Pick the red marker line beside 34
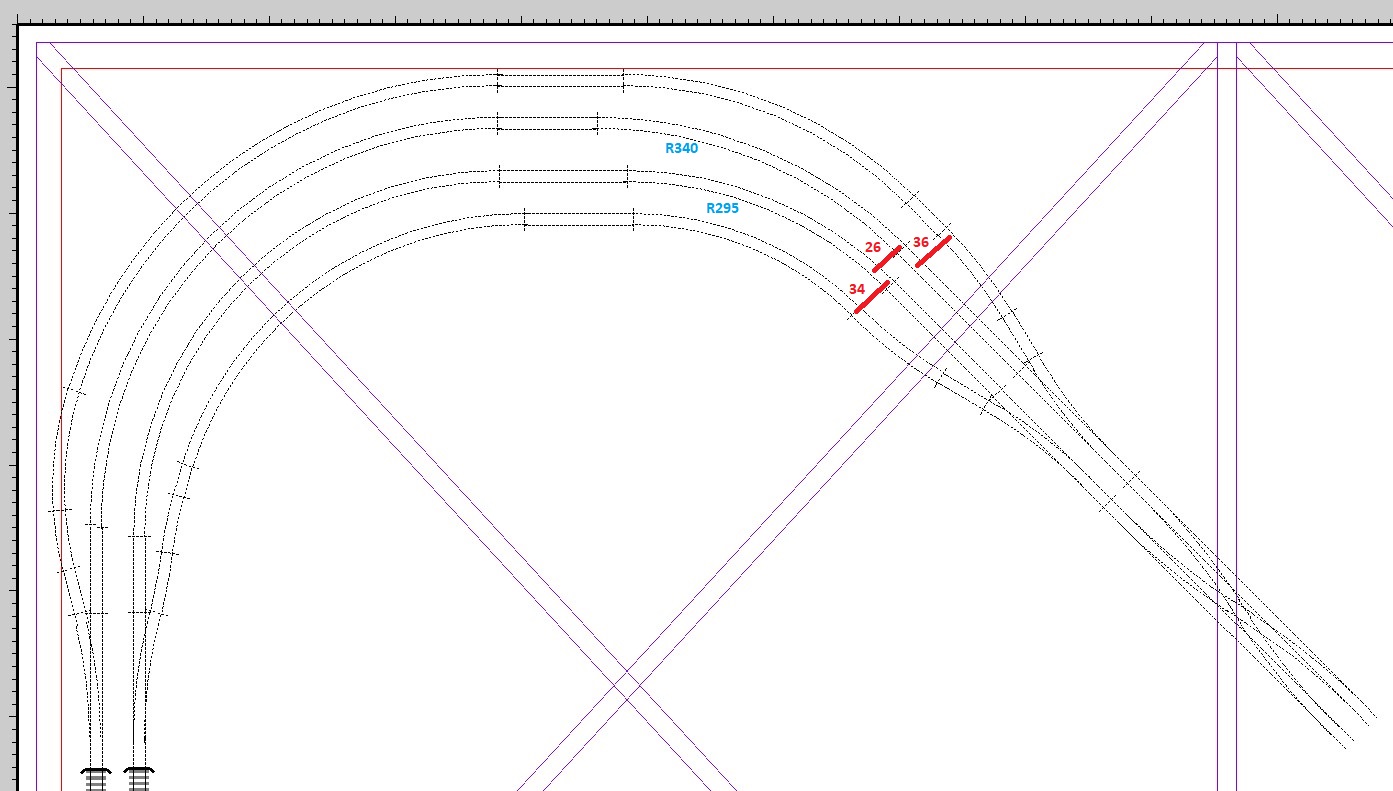The image size is (1393, 791). 872,296
